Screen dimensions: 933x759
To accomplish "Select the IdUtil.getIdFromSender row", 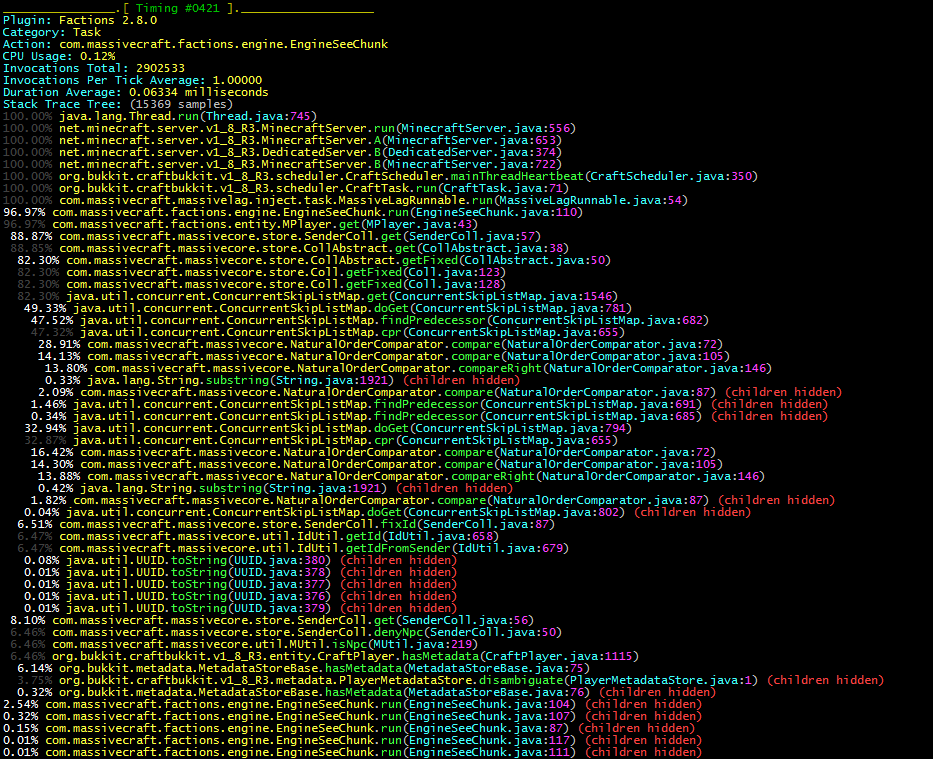I will (x=293, y=548).
